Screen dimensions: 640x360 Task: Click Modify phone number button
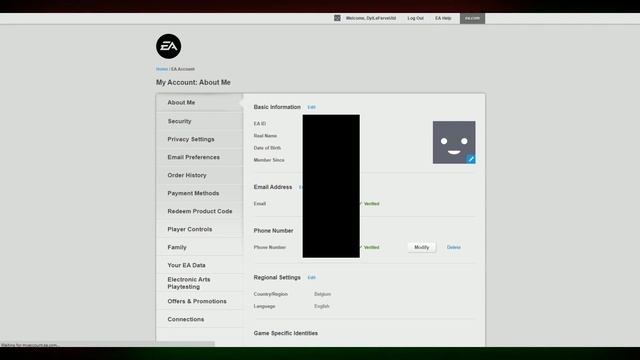click(x=422, y=247)
